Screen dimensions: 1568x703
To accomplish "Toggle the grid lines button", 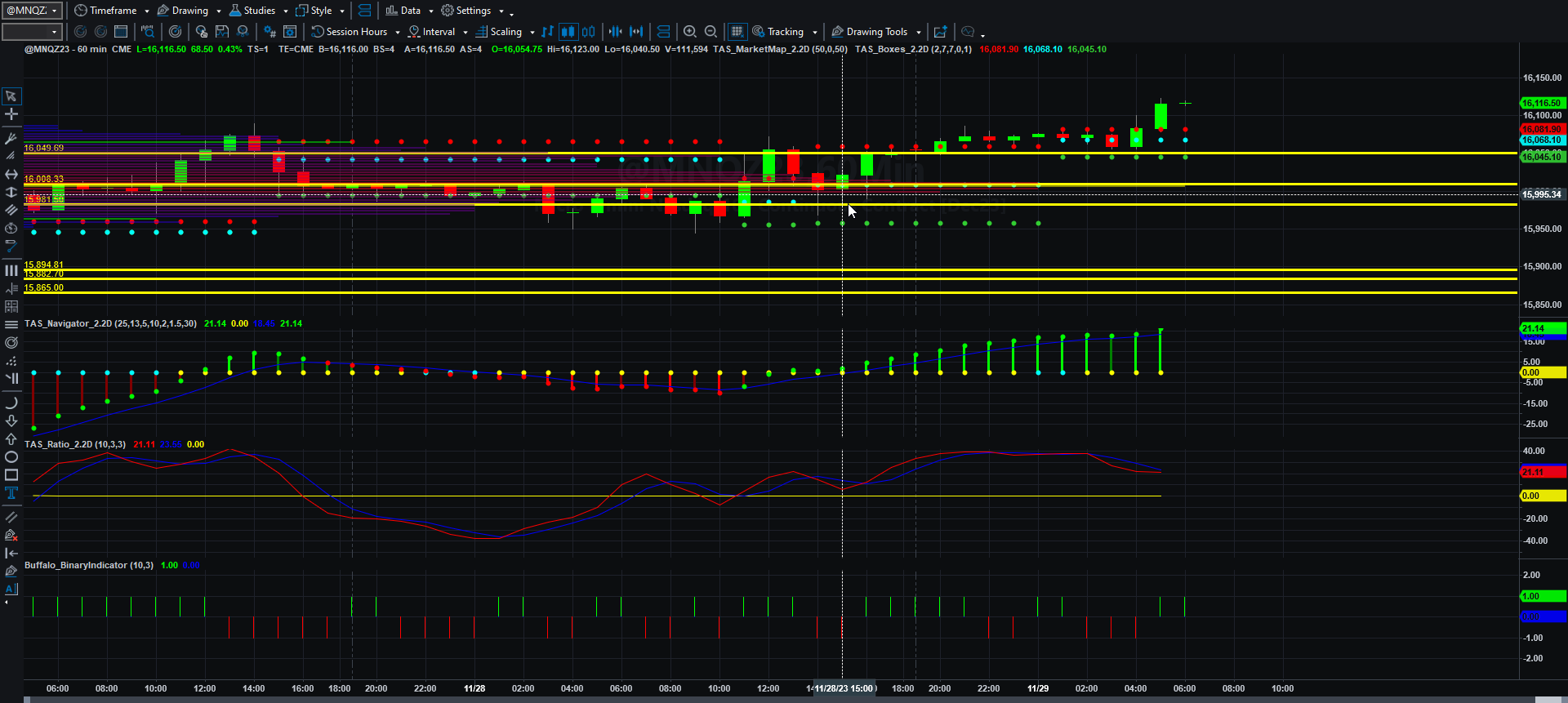I will coord(737,32).
